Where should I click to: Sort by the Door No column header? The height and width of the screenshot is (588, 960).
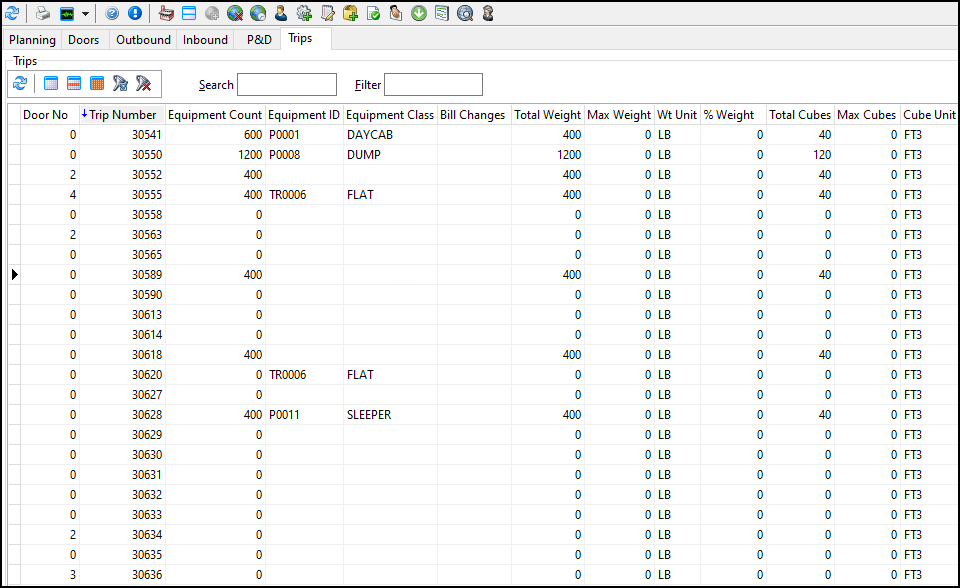coord(50,115)
